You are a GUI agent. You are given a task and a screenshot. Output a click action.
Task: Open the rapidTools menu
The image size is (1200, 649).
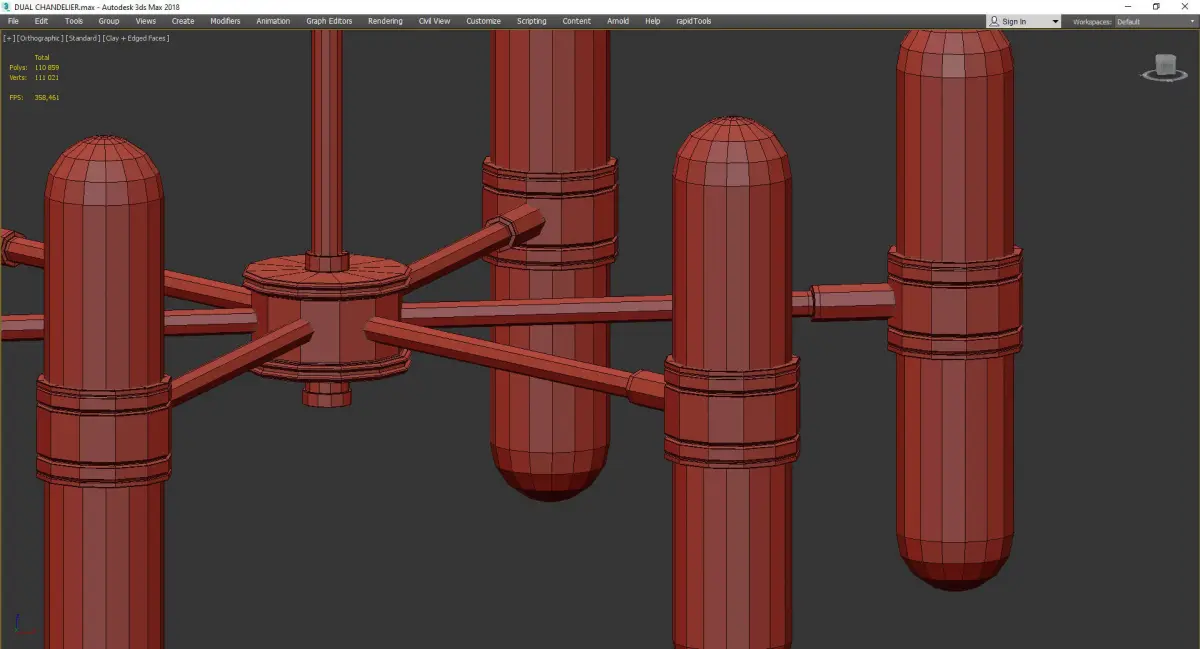[x=693, y=21]
